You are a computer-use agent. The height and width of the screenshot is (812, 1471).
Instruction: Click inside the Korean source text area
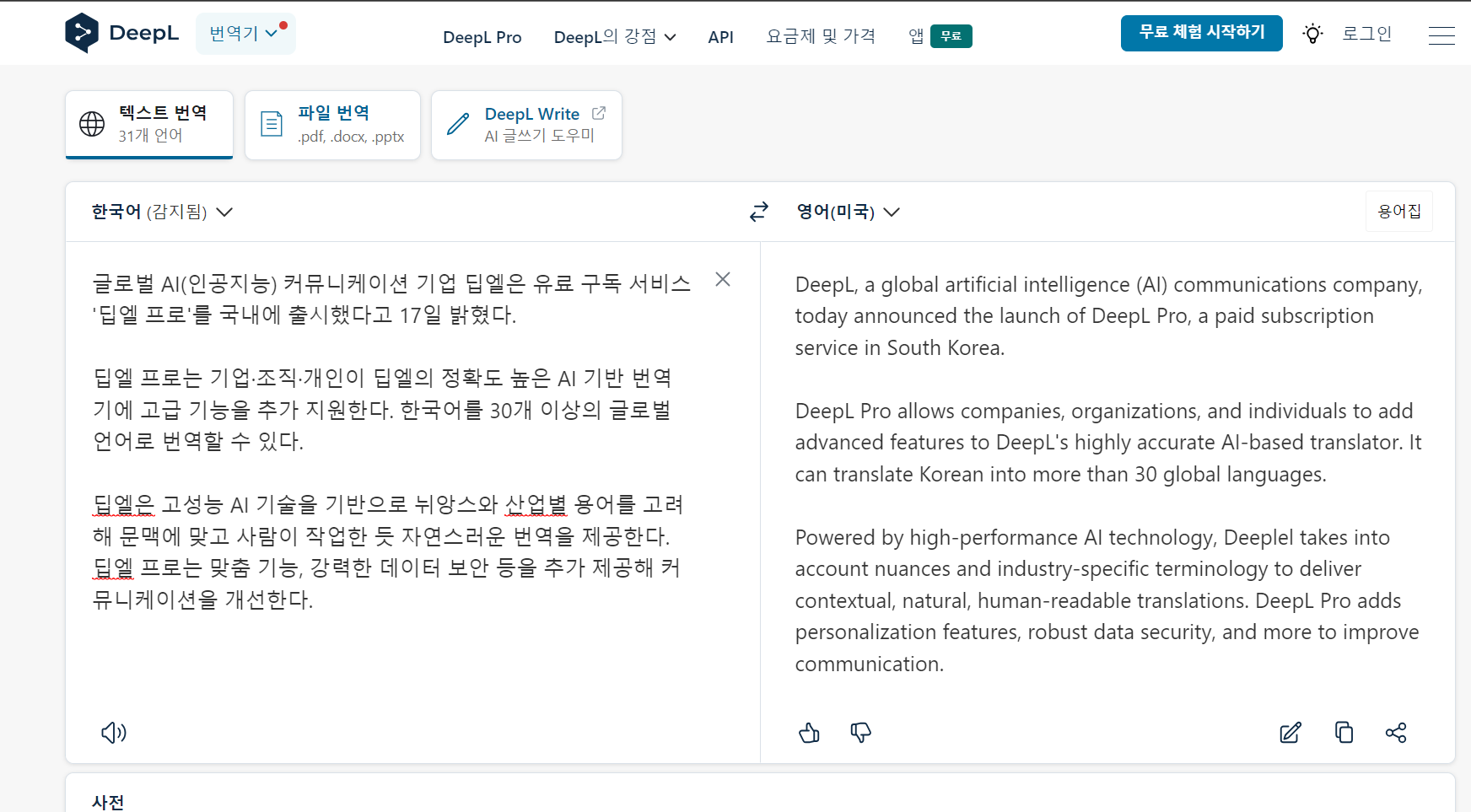[x=392, y=441]
